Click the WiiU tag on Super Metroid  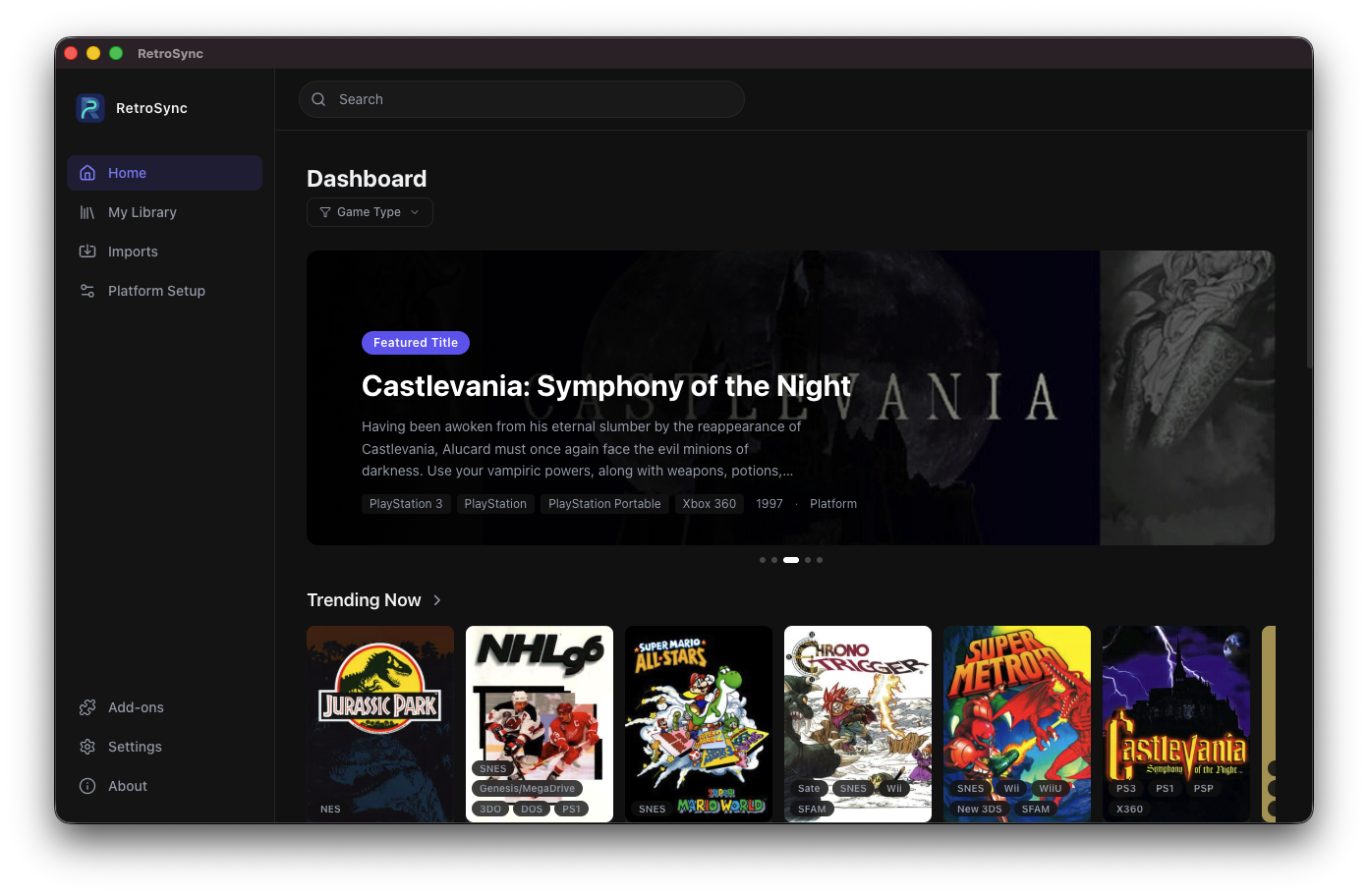point(1051,789)
